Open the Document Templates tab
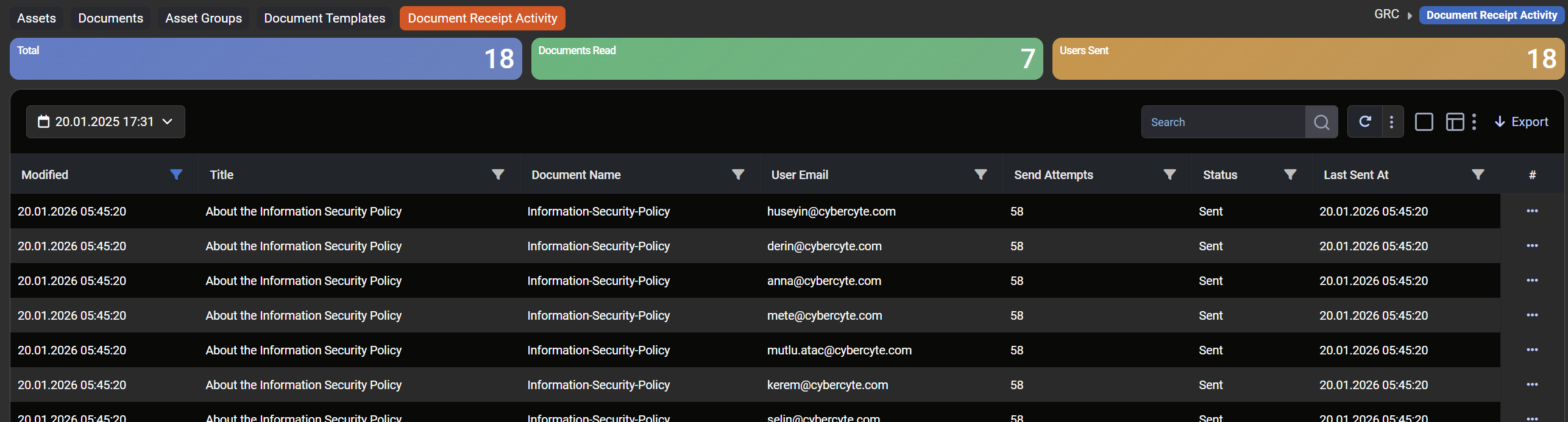1568x422 pixels. (324, 18)
